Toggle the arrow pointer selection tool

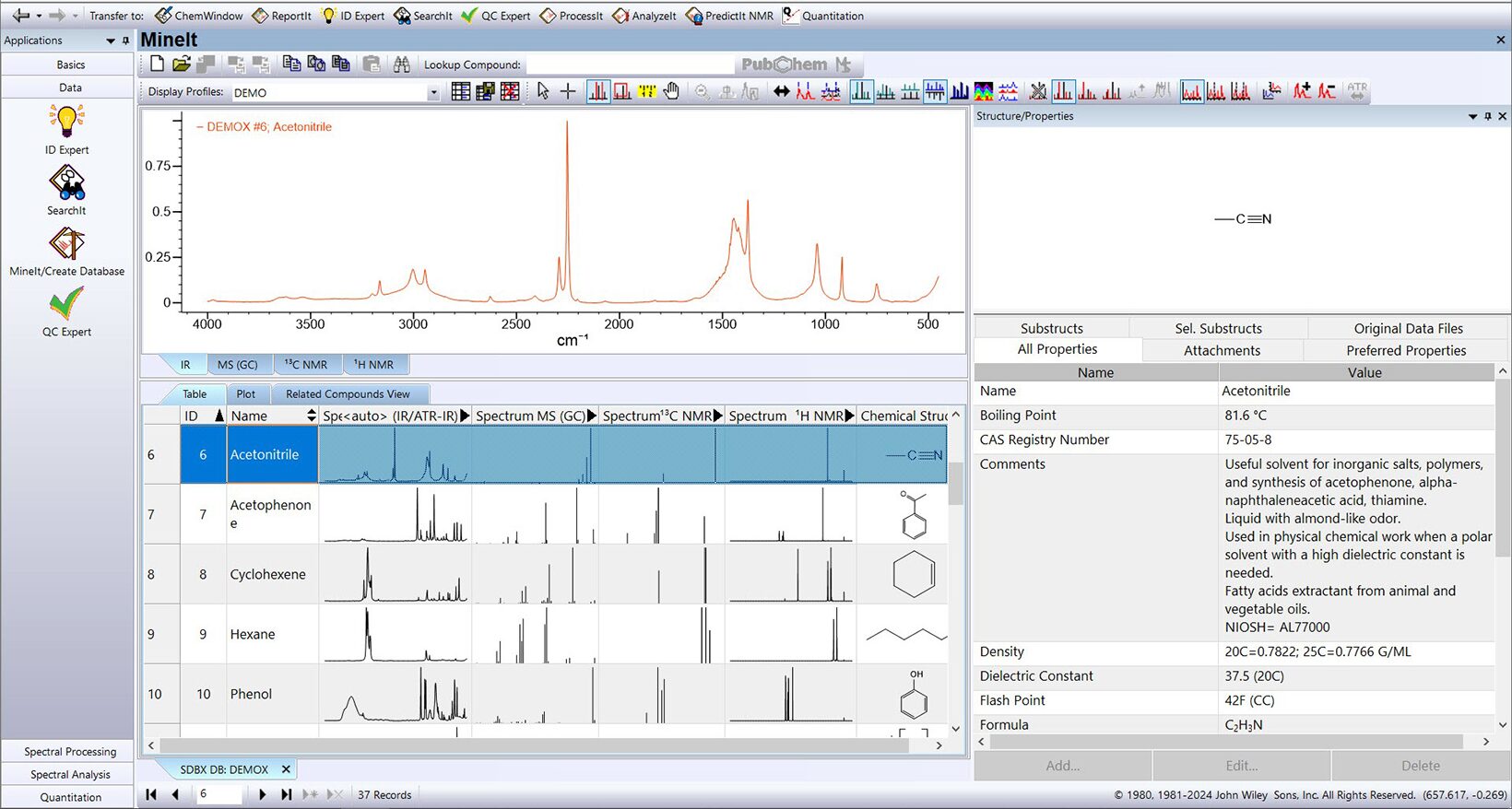click(543, 91)
